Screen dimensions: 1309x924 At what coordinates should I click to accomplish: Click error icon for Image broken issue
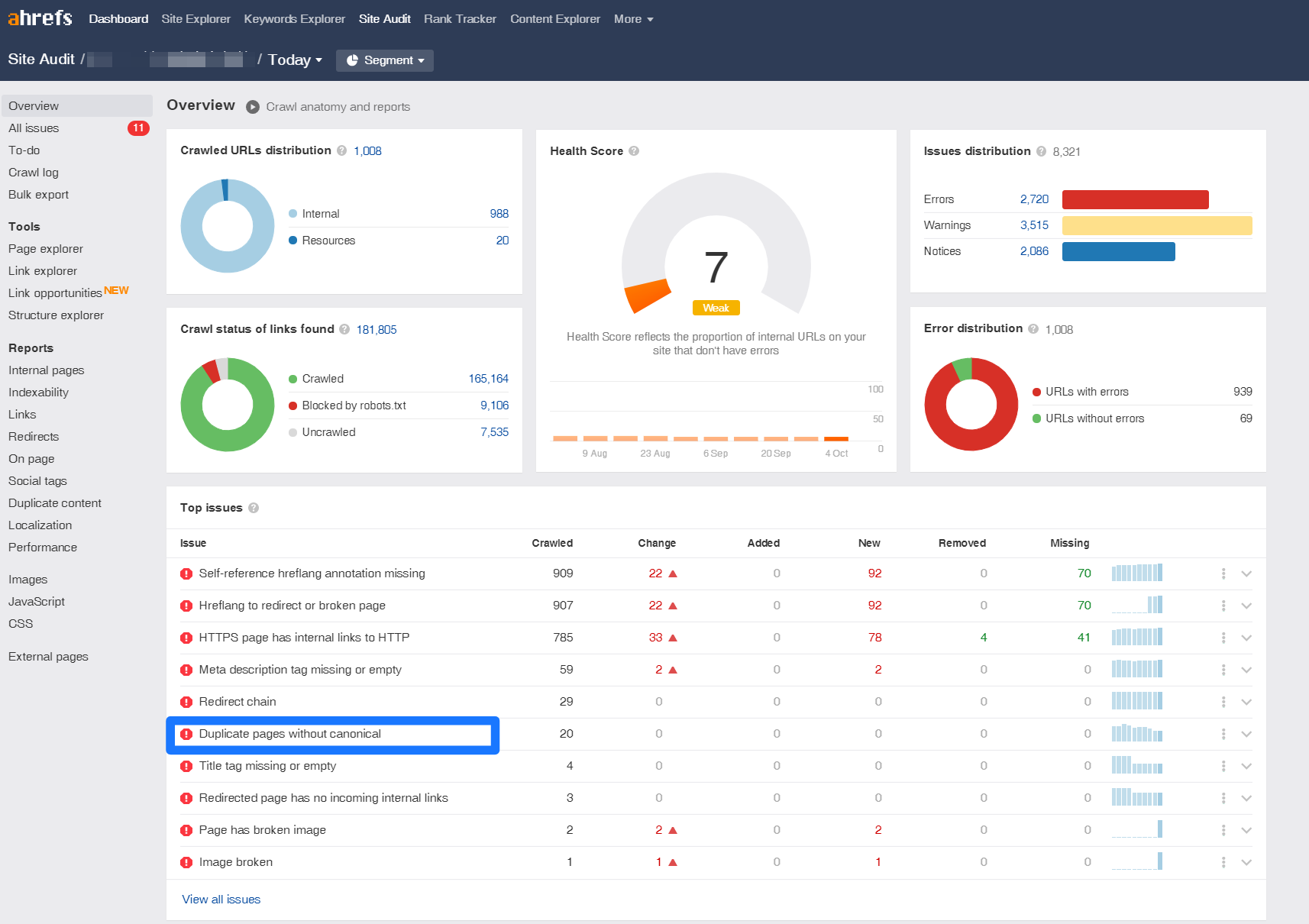[x=186, y=862]
